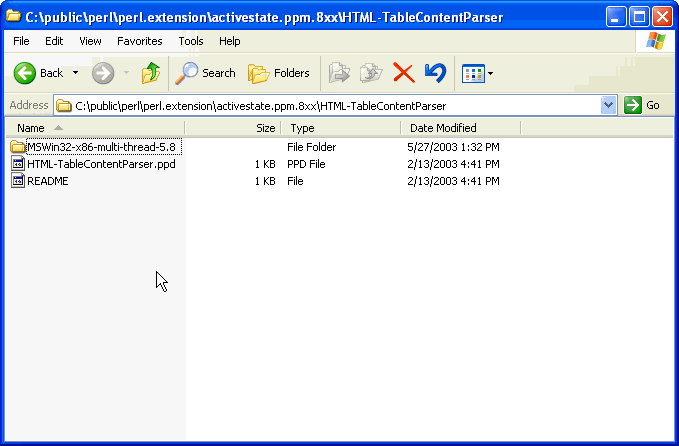This screenshot has height=446, width=679.
Task: Select the HTML-TableContentParser.ppd file
Action: point(100,164)
